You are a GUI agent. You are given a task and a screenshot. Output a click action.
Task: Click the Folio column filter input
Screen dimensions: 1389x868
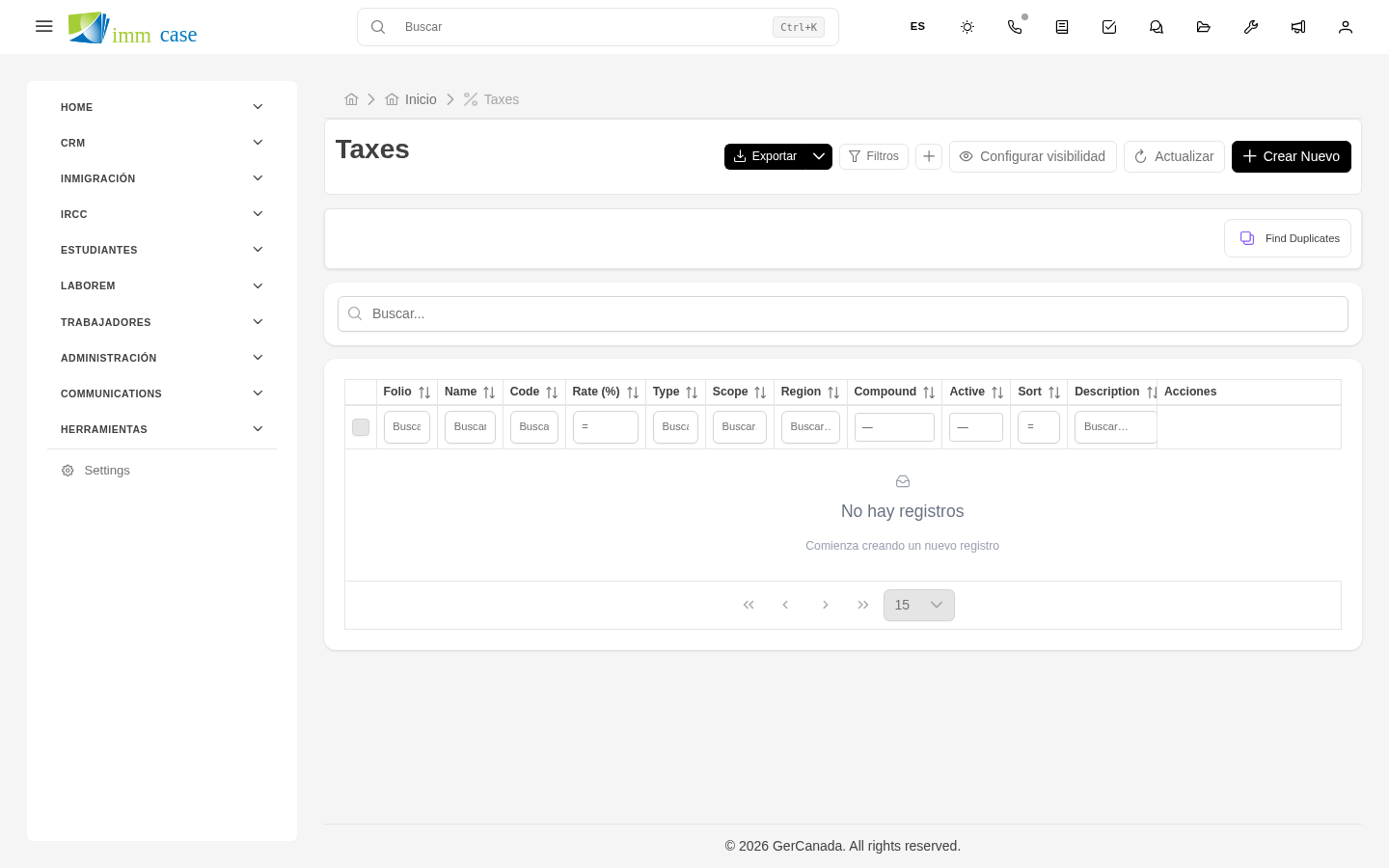407,427
